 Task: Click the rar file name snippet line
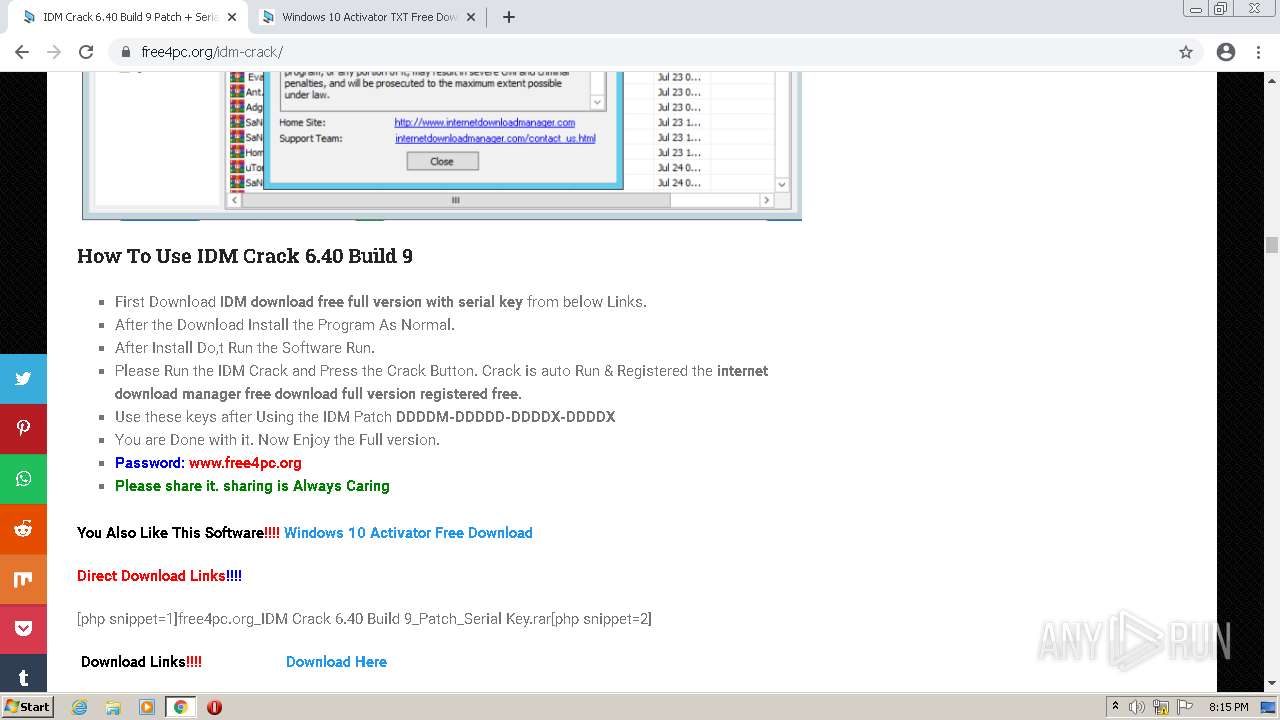pos(364,619)
